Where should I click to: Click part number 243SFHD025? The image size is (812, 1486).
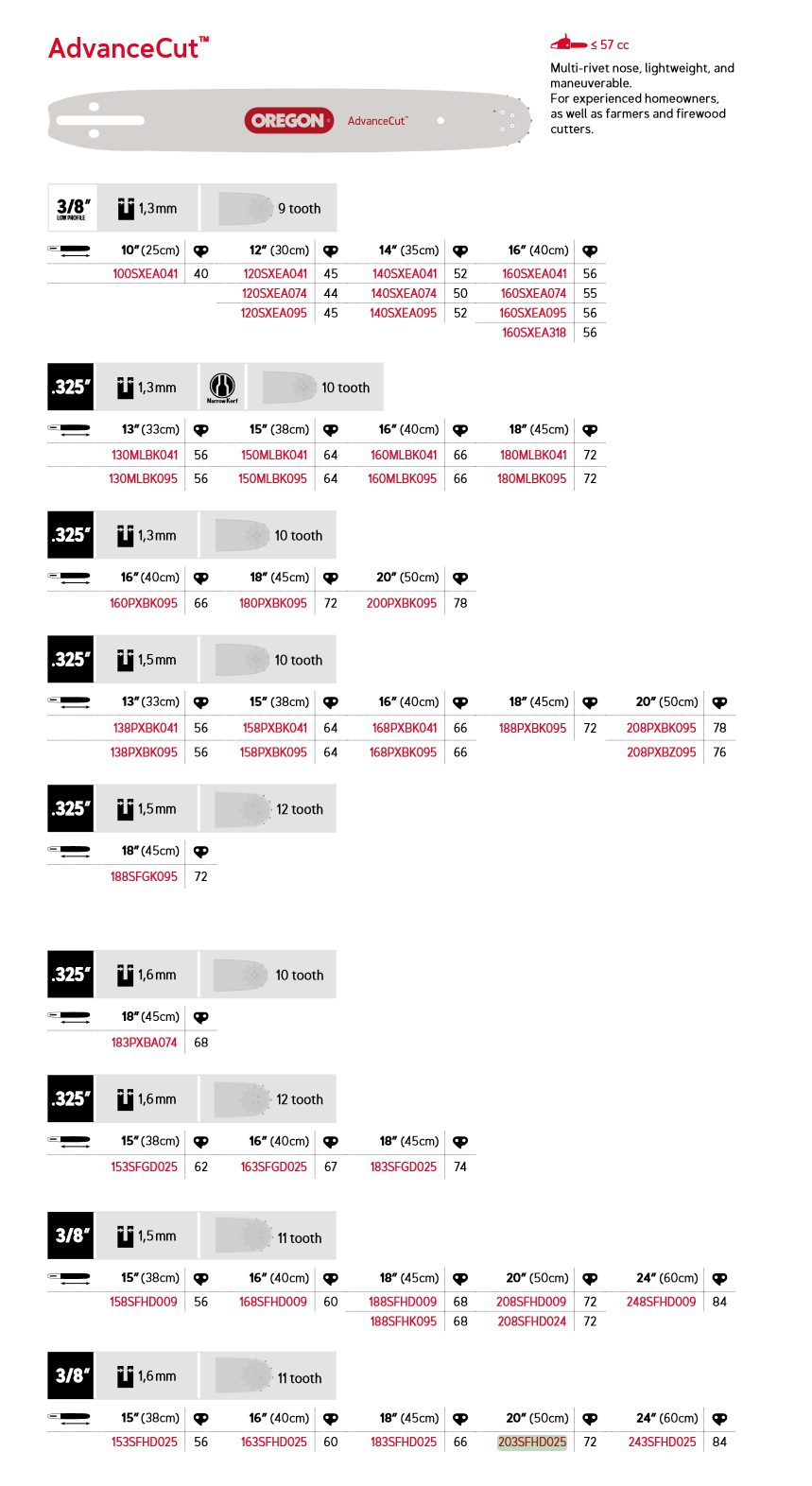point(662,1443)
